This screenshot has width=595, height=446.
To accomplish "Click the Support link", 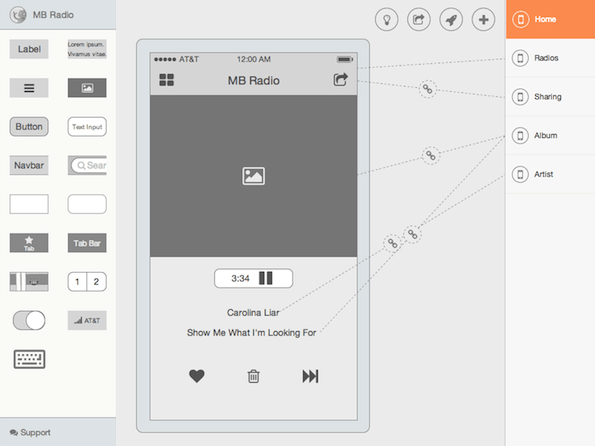I will pyautogui.click(x=30, y=432).
